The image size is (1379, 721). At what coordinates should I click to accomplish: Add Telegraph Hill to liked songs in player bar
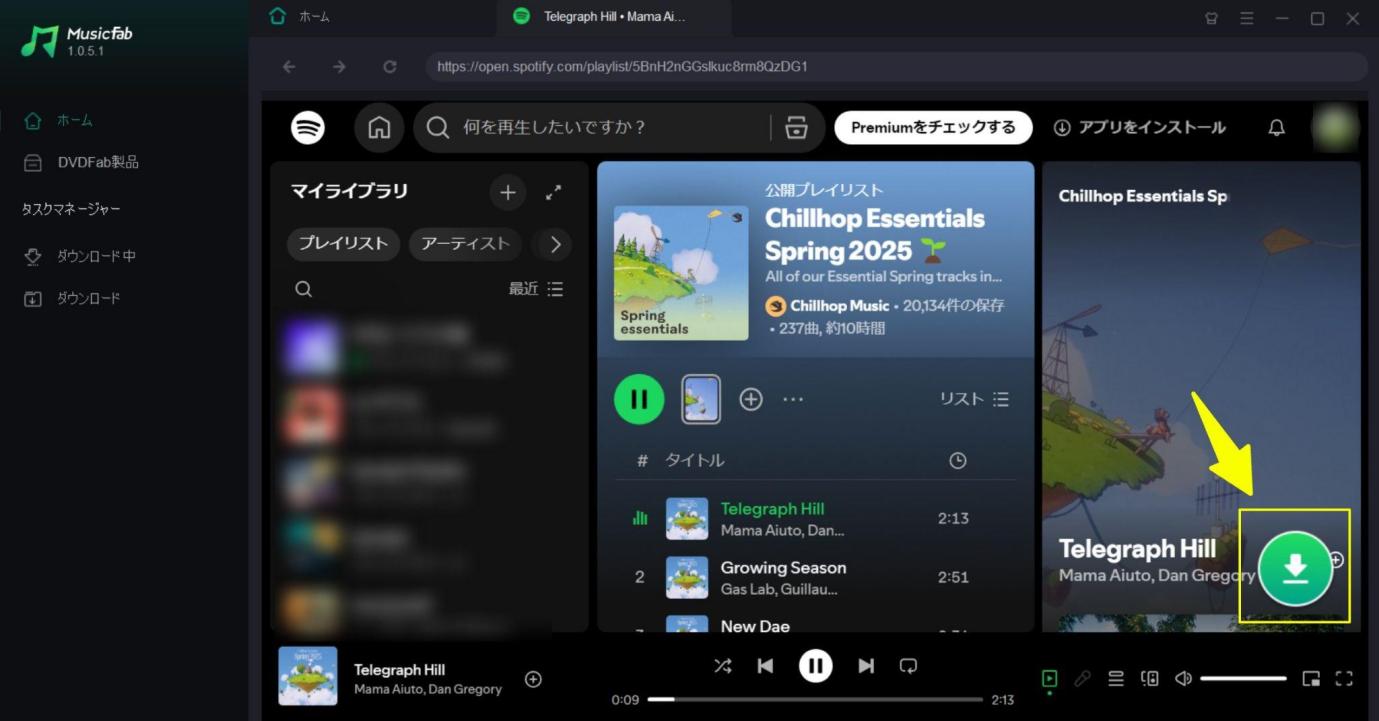(533, 679)
